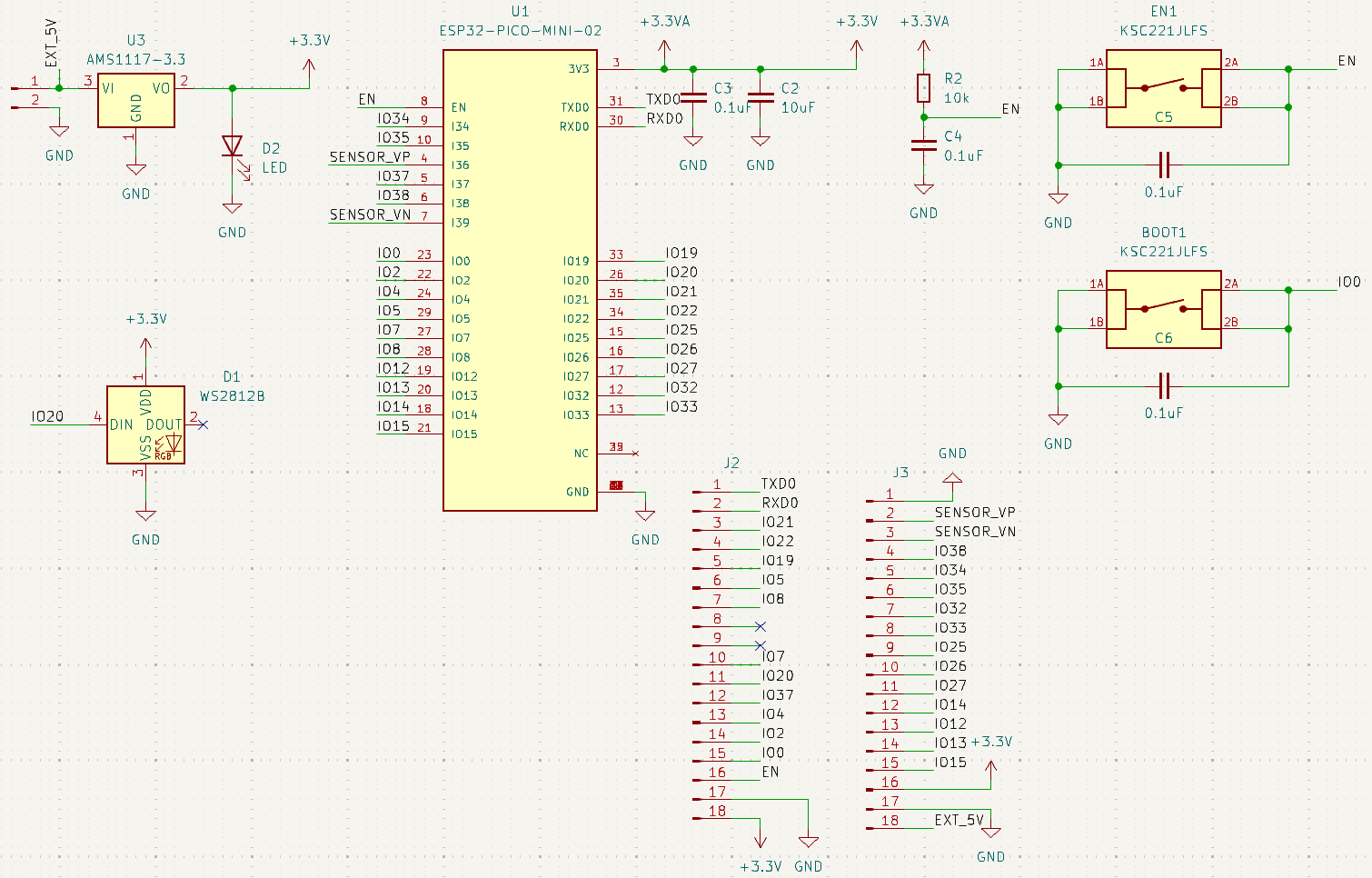Image resolution: width=1372 pixels, height=878 pixels.
Task: Select the EN1 pushbutton switch symbol
Action: coord(1164,88)
